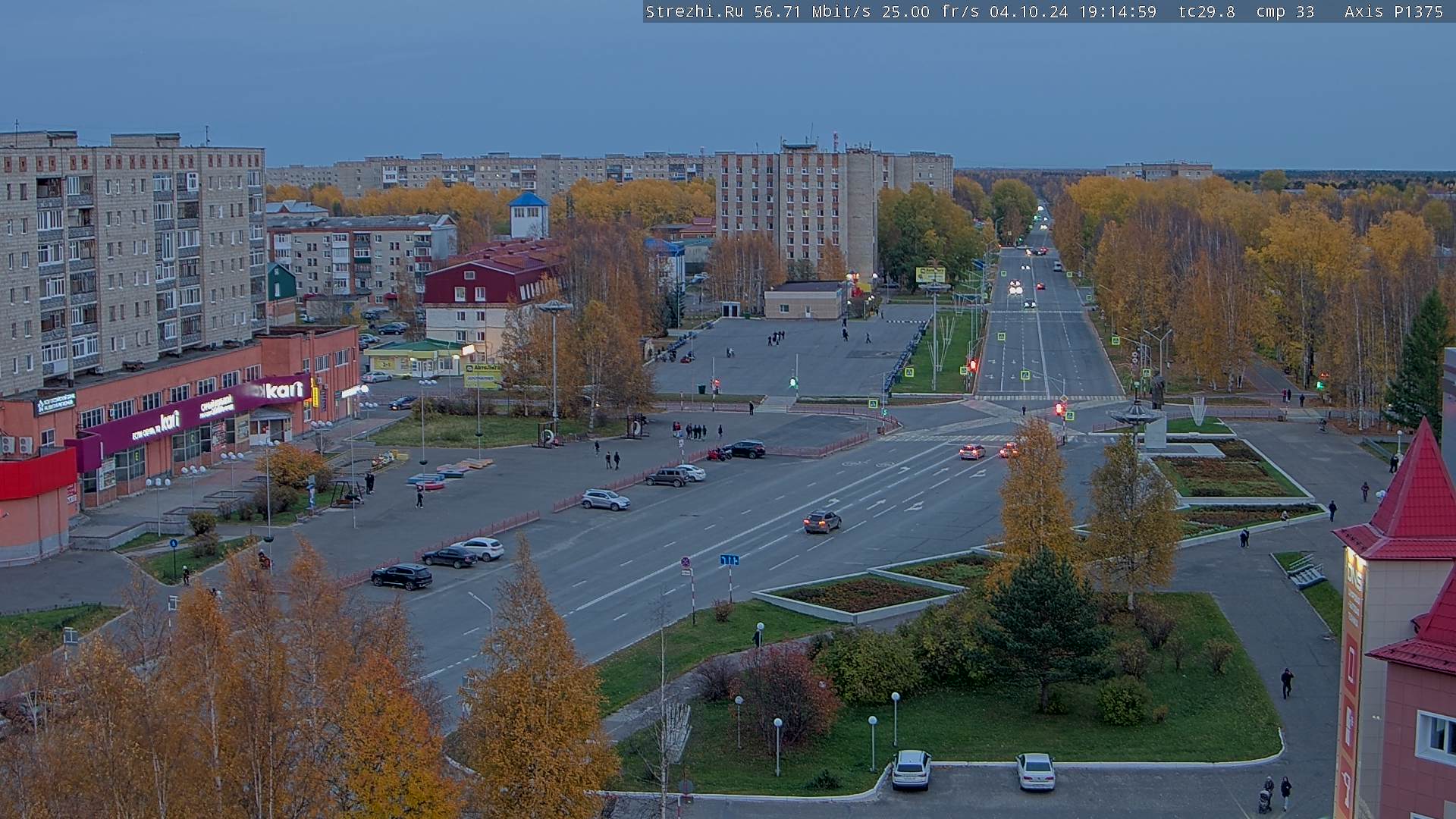Image resolution: width=1456 pixels, height=819 pixels.
Task: Click the time stamp "19:14:59"
Action: pos(1118,12)
